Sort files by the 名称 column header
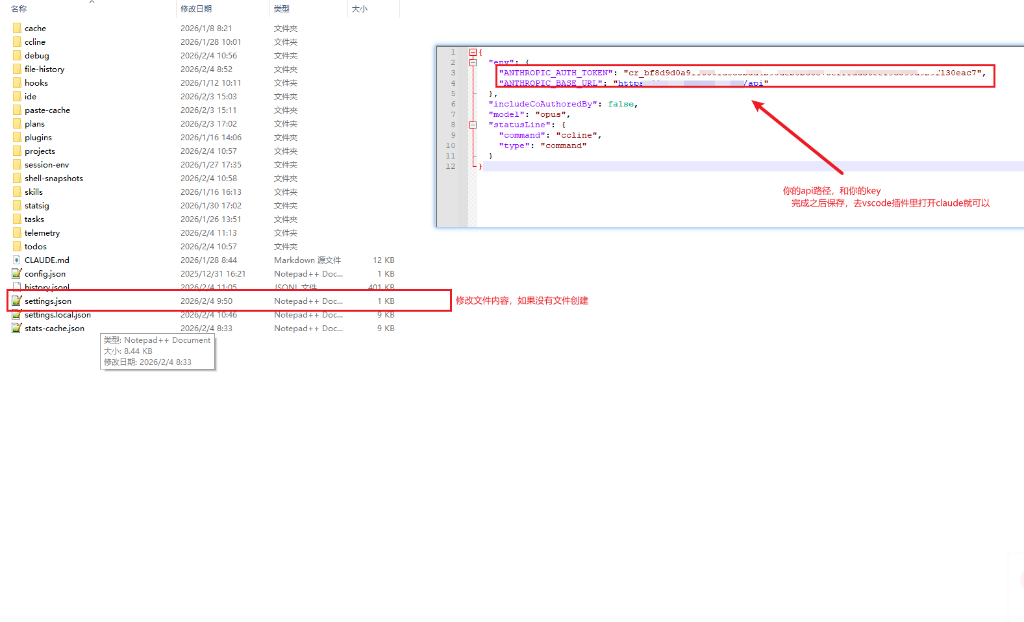The height and width of the screenshot is (622, 1024). tap(18, 8)
